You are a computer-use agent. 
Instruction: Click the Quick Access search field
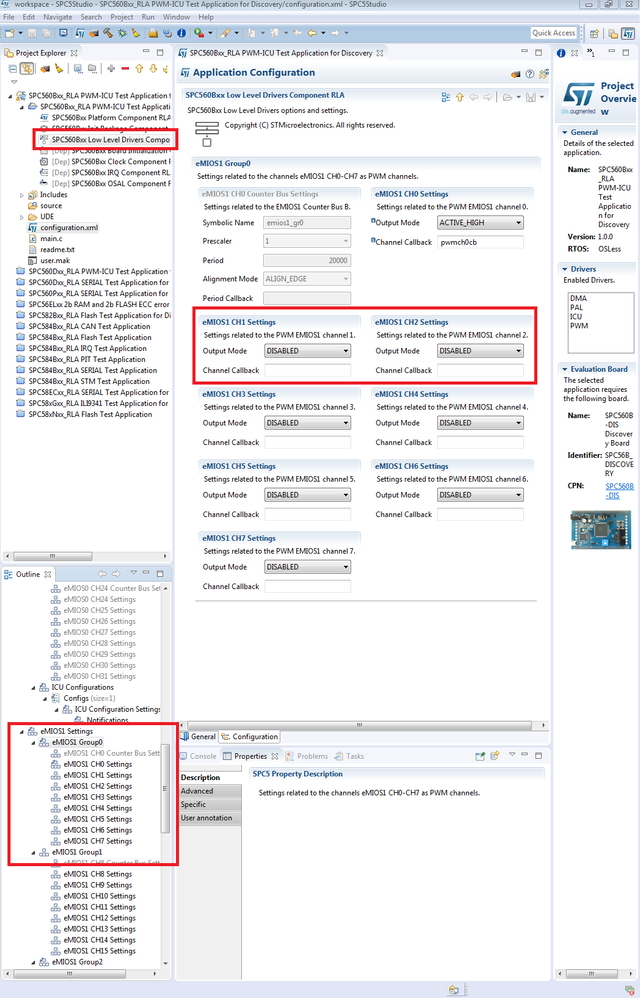click(553, 33)
